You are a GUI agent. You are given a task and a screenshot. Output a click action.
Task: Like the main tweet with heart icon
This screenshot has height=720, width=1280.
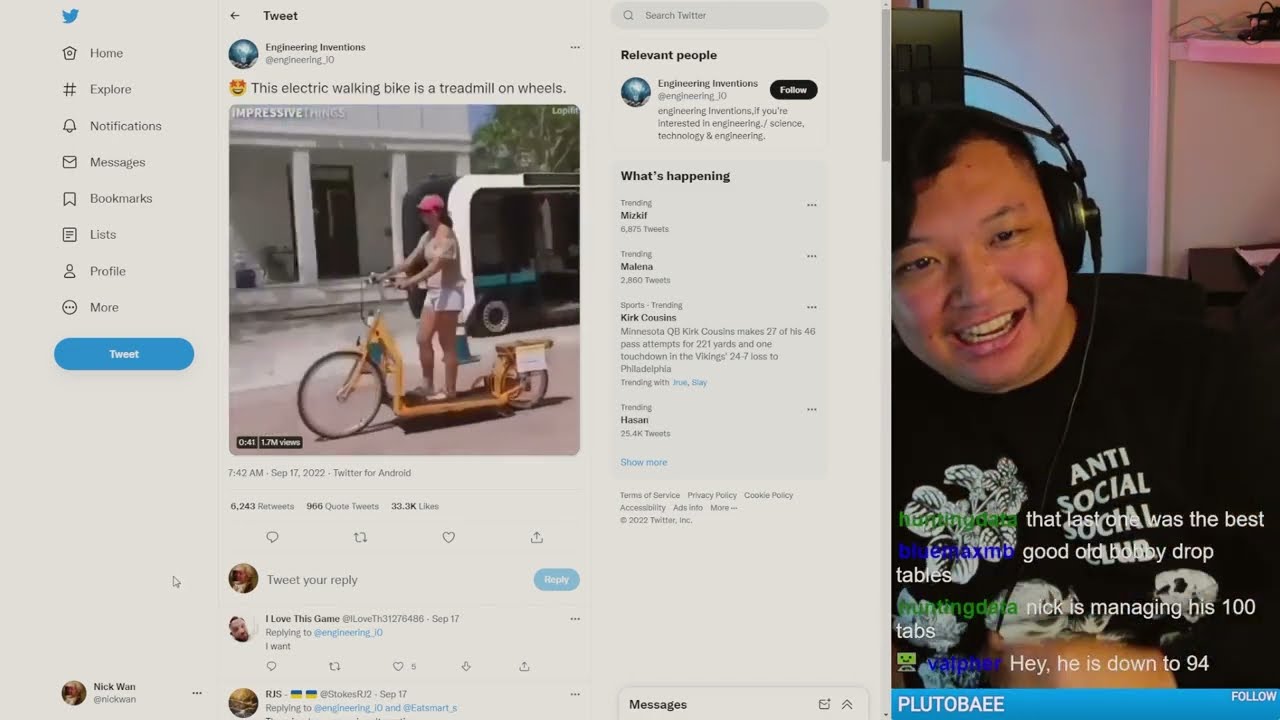pos(448,537)
